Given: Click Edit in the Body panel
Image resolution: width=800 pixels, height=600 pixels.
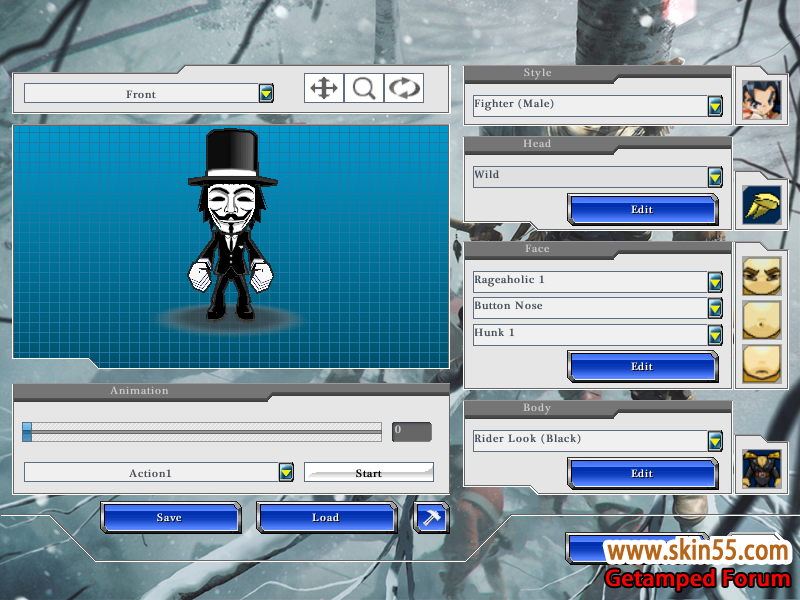Looking at the screenshot, I should (x=642, y=473).
